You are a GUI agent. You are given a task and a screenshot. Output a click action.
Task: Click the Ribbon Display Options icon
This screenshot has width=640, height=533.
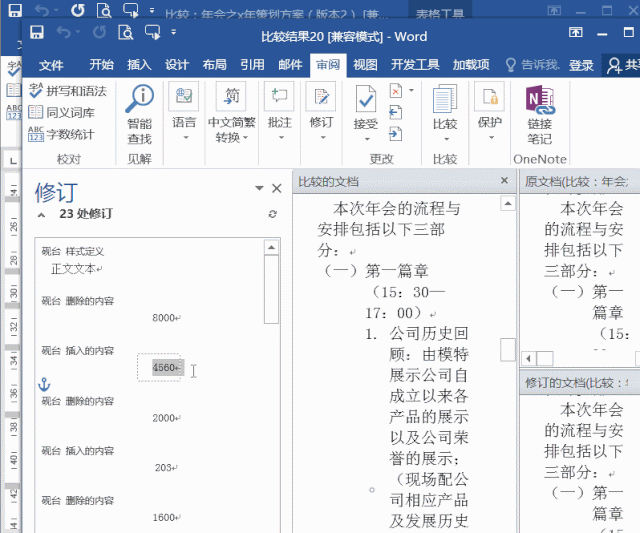coord(576,32)
